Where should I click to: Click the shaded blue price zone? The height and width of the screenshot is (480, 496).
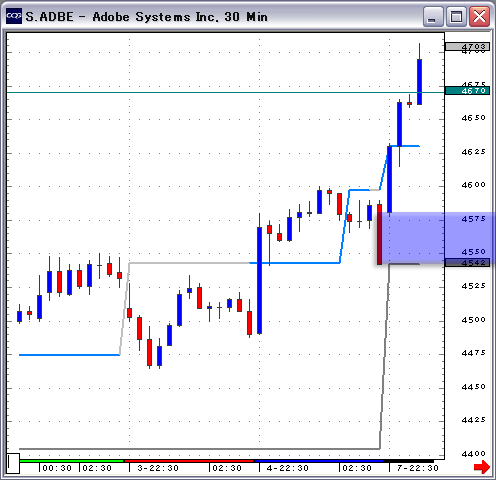click(437, 237)
